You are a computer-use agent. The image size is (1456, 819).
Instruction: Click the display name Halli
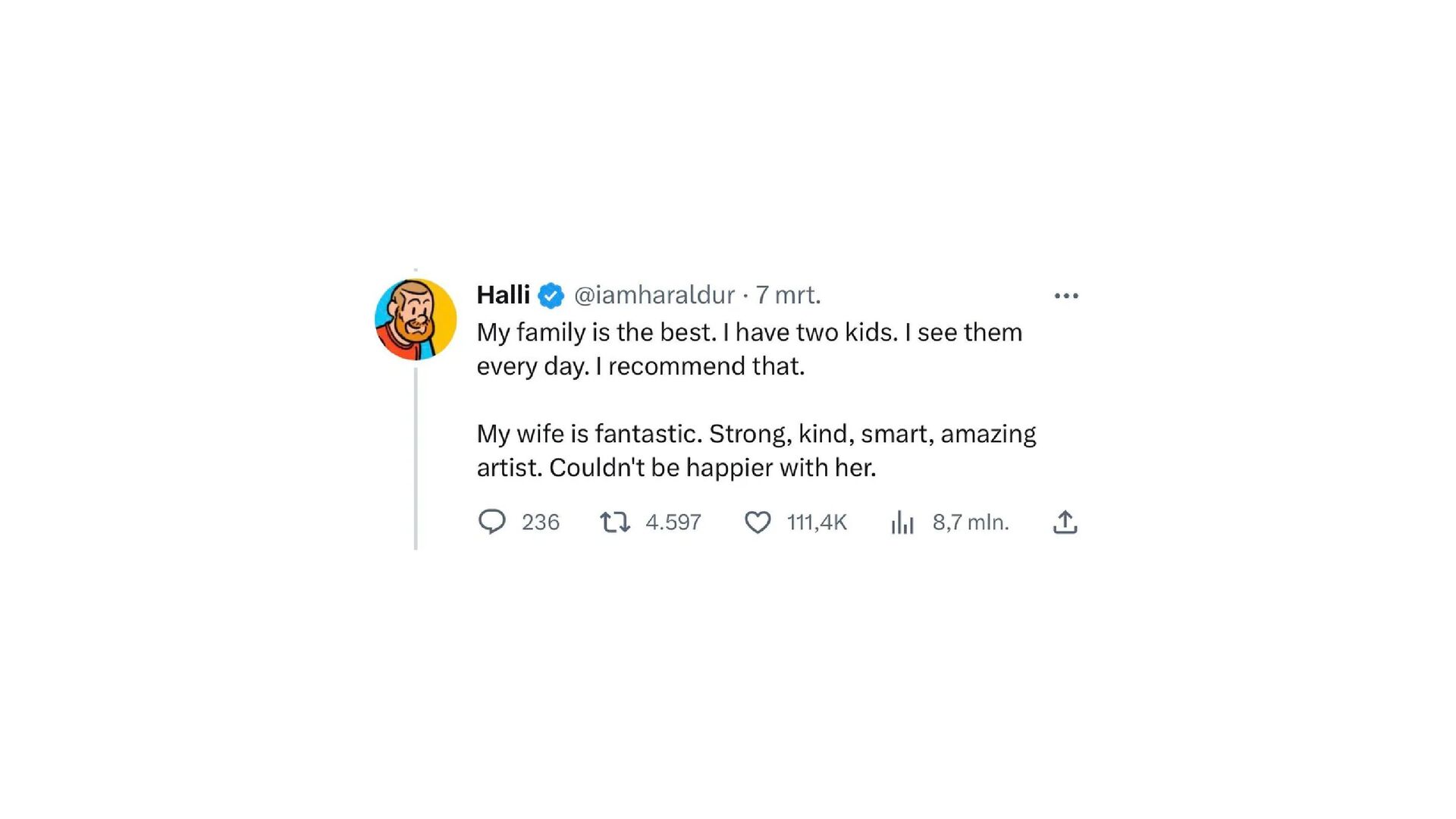[503, 295]
